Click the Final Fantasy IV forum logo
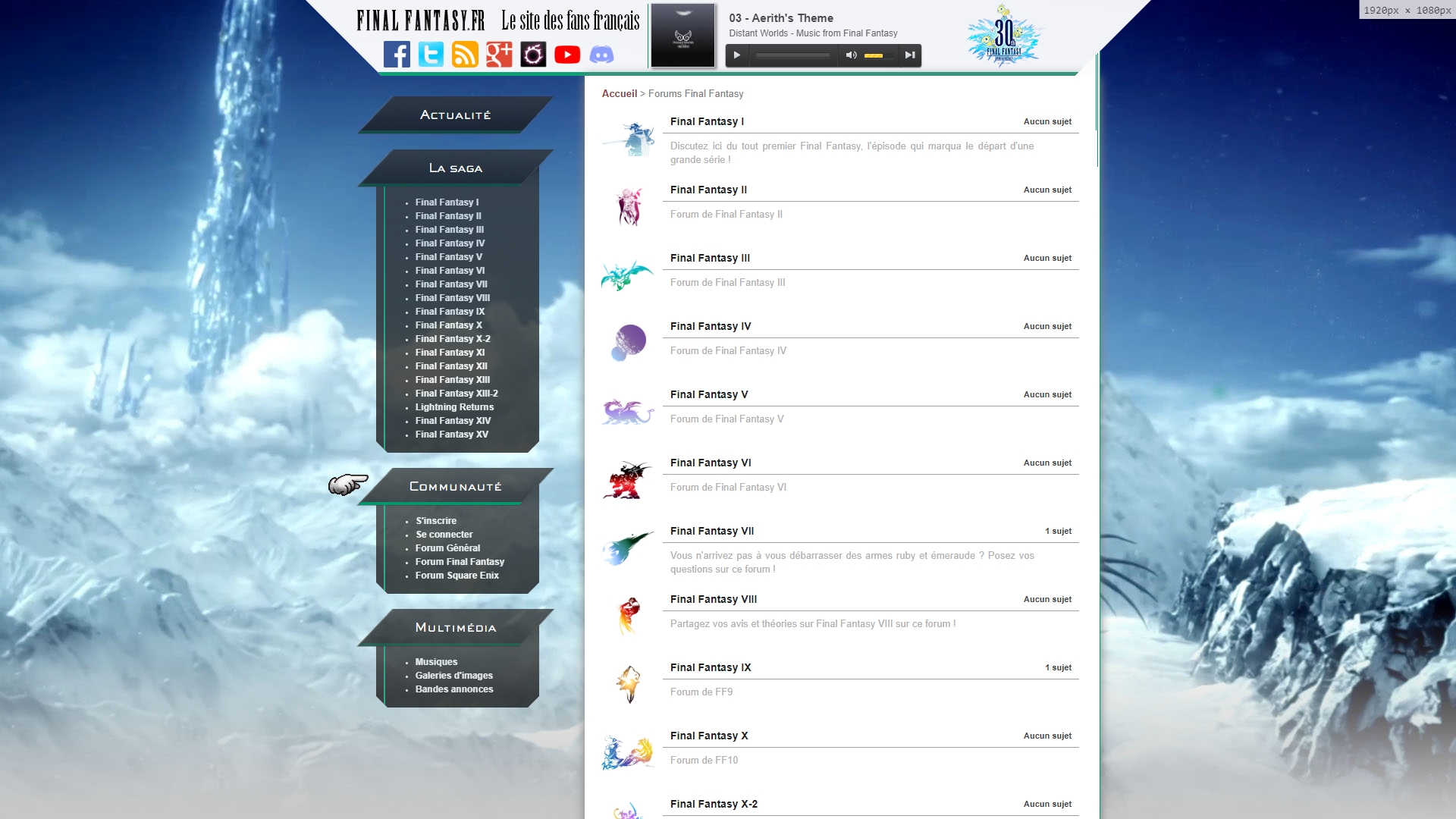 point(629,343)
